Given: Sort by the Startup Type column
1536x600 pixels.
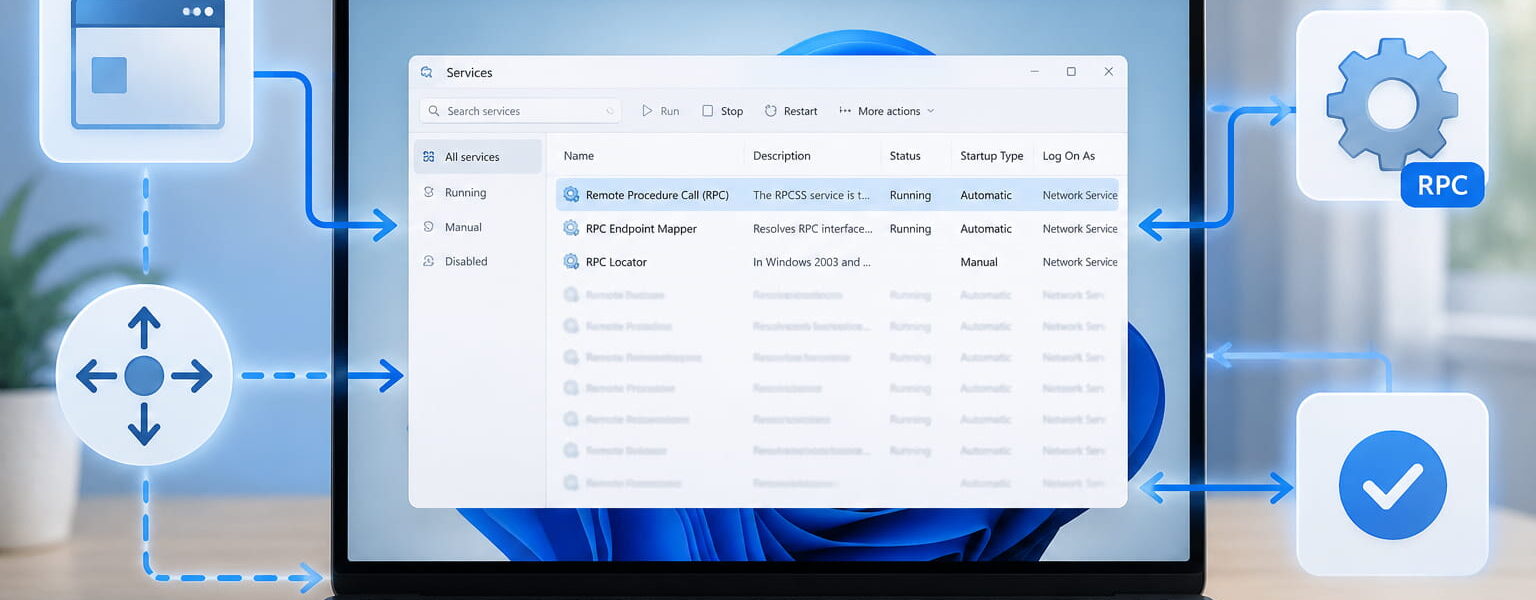Looking at the screenshot, I should [992, 156].
